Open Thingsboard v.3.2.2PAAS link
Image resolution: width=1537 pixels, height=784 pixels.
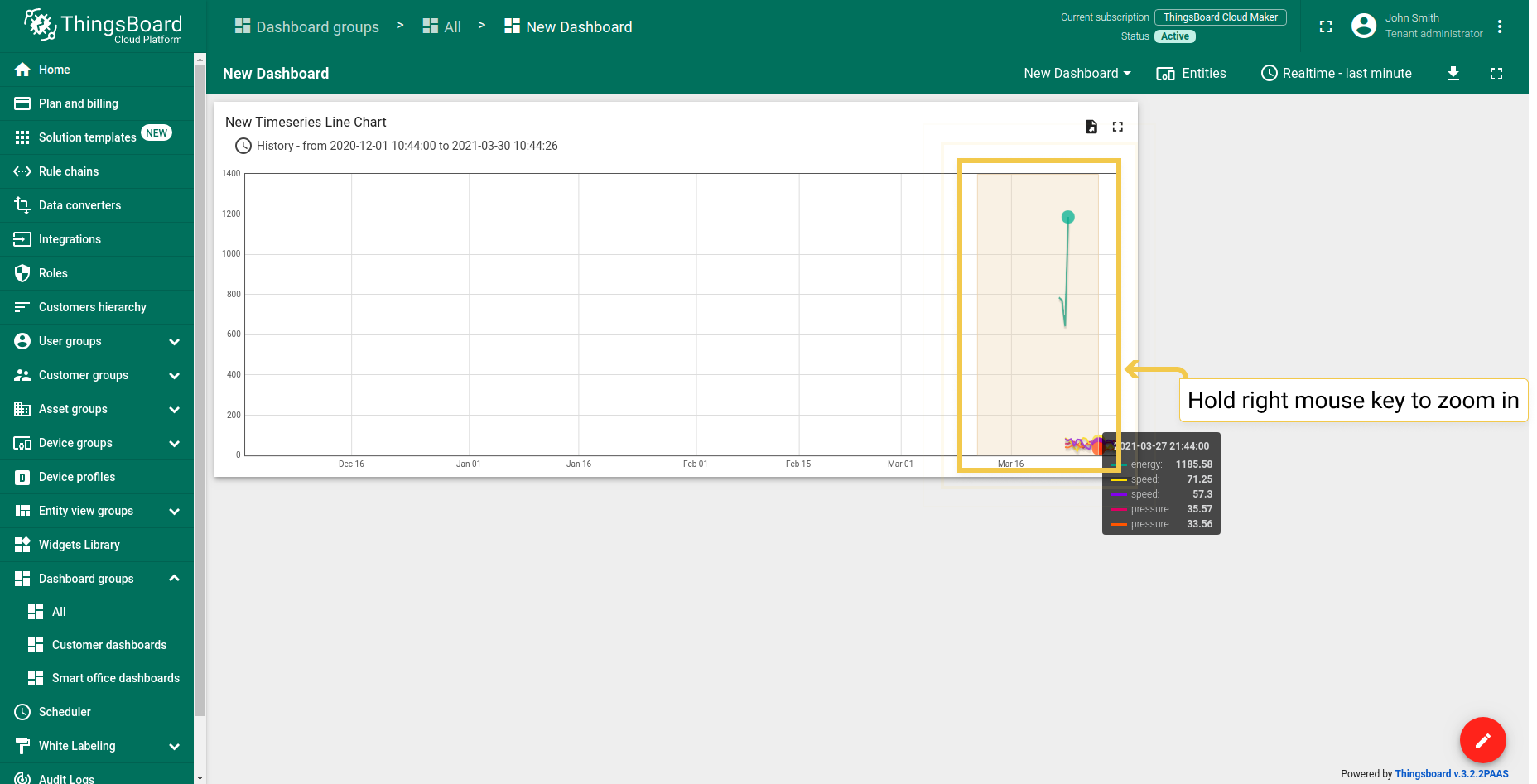coord(1452,774)
